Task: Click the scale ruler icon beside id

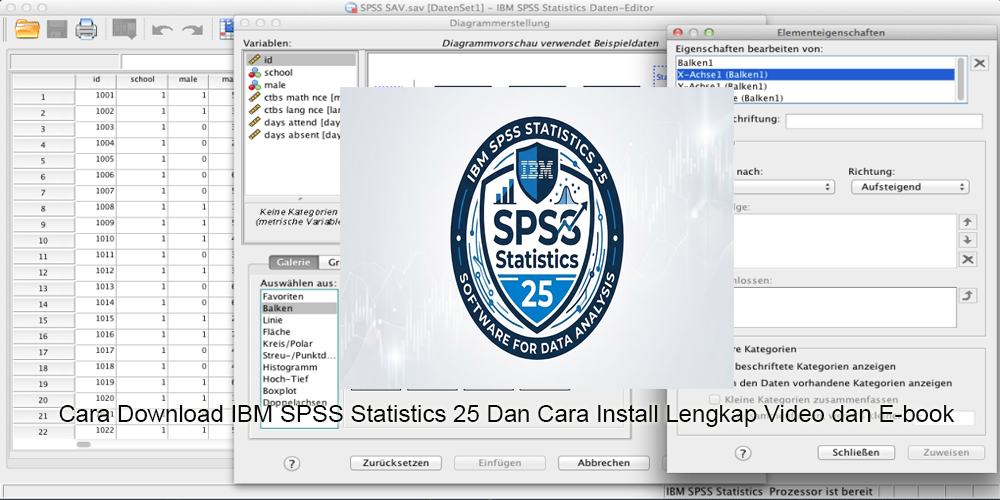Action: pos(254,60)
